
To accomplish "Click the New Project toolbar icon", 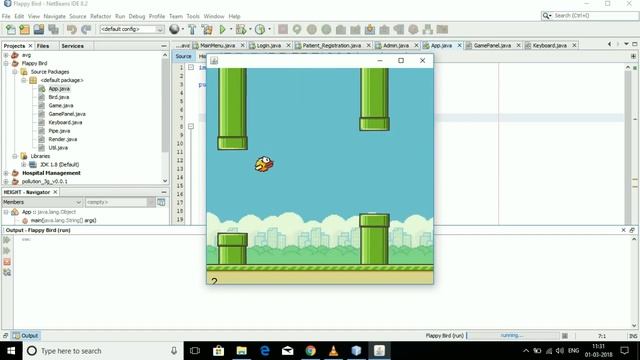I will (x=24, y=29).
